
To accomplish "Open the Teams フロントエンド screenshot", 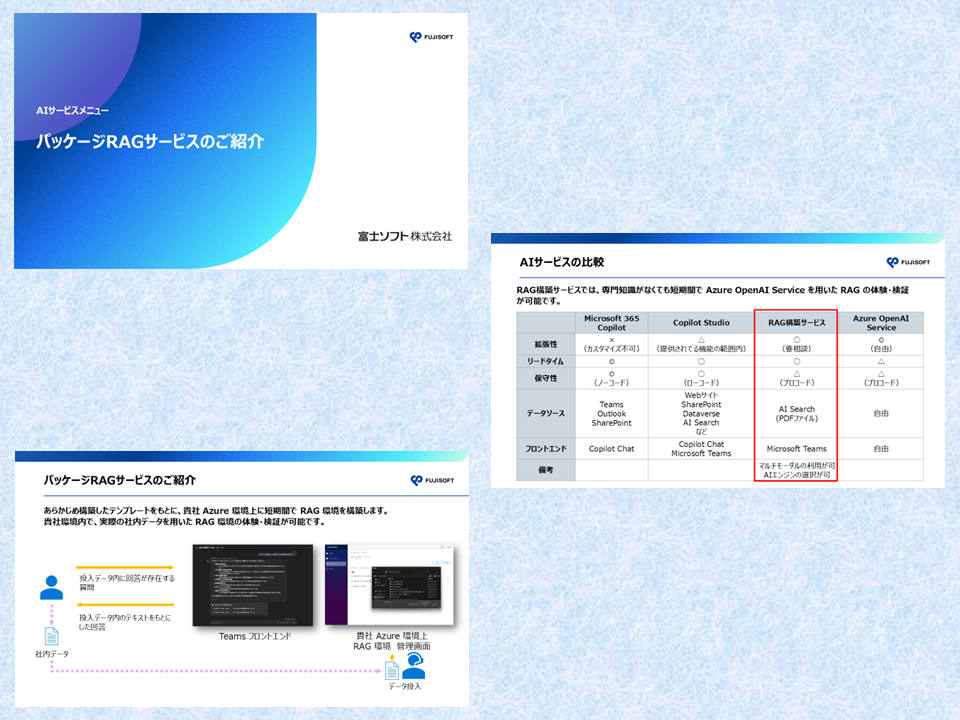I will click(x=253, y=586).
